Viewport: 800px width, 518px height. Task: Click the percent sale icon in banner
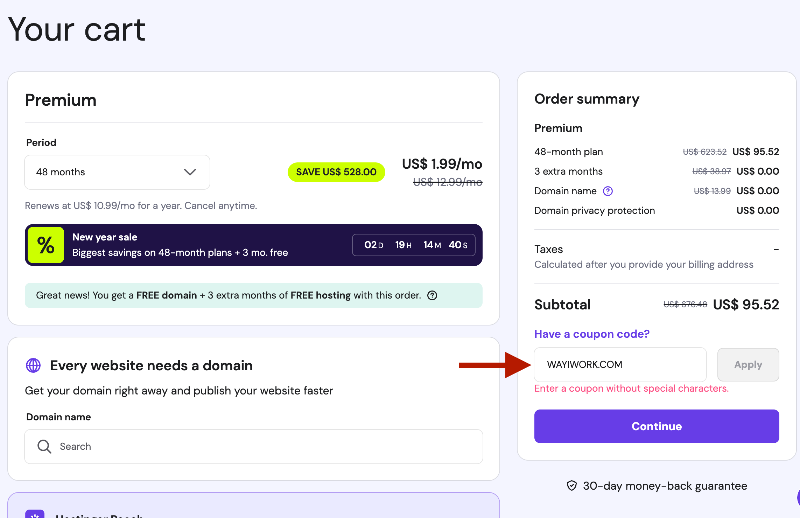point(45,245)
